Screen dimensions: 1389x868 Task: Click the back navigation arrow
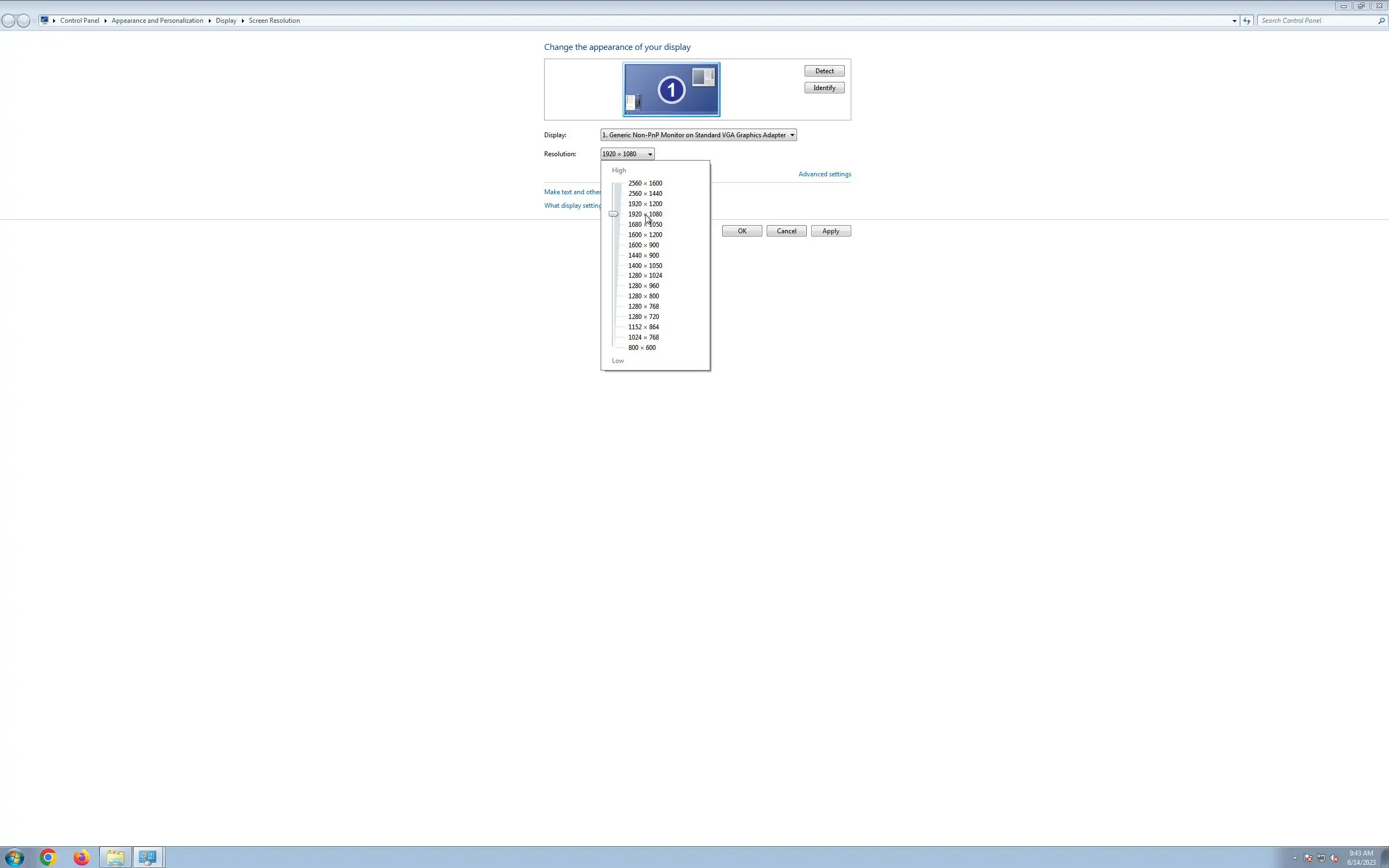[8, 21]
